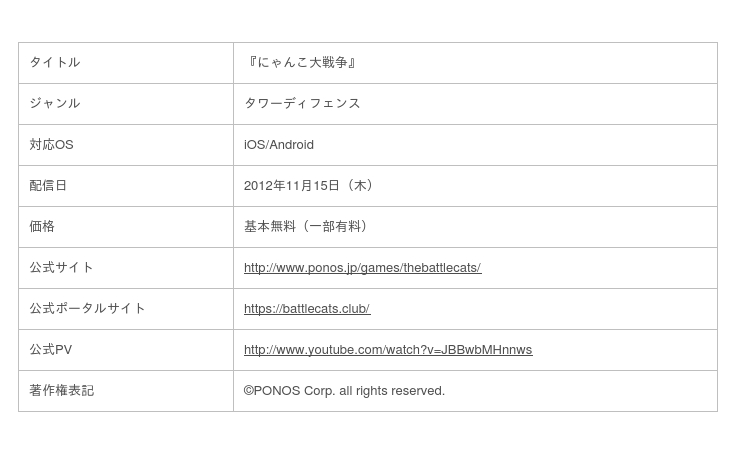Click the ジャンル label cell
740x452 pixels.
pos(126,104)
